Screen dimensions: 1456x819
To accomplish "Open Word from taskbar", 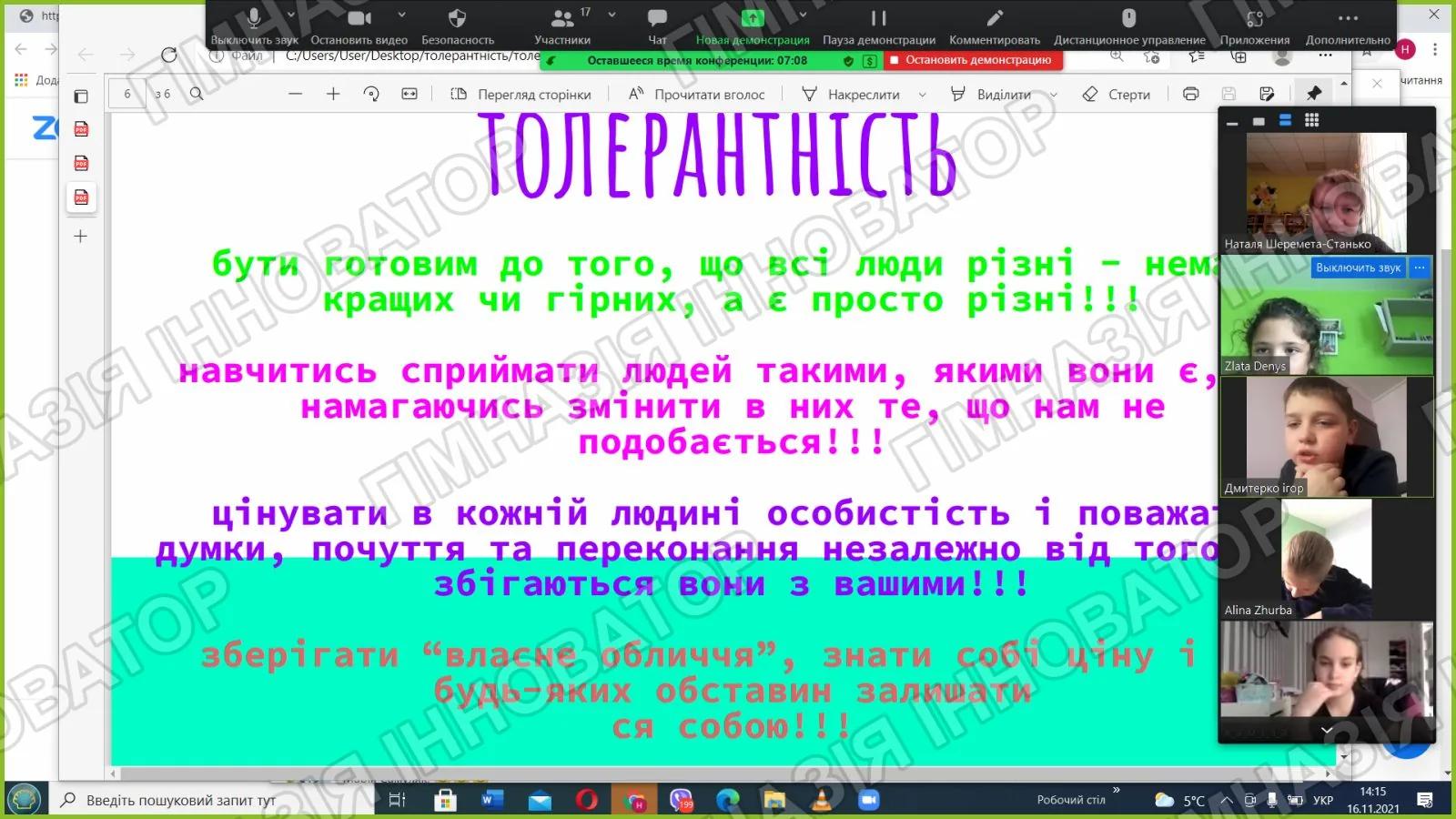I will 492,800.
